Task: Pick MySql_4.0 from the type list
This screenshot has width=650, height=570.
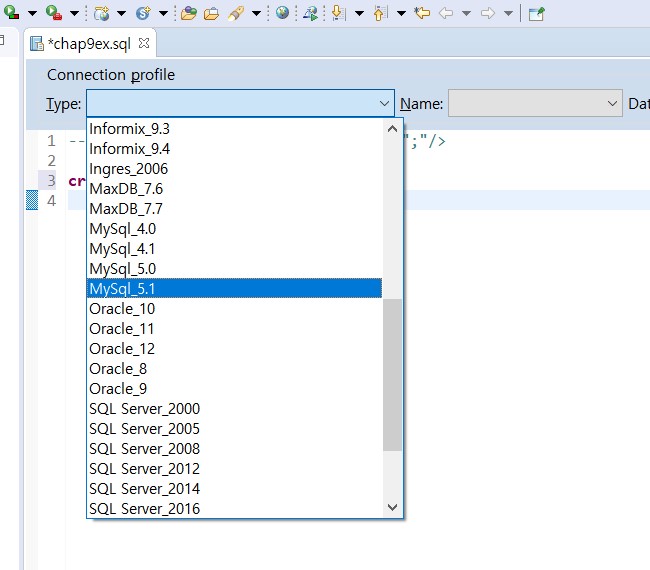Action: point(234,229)
